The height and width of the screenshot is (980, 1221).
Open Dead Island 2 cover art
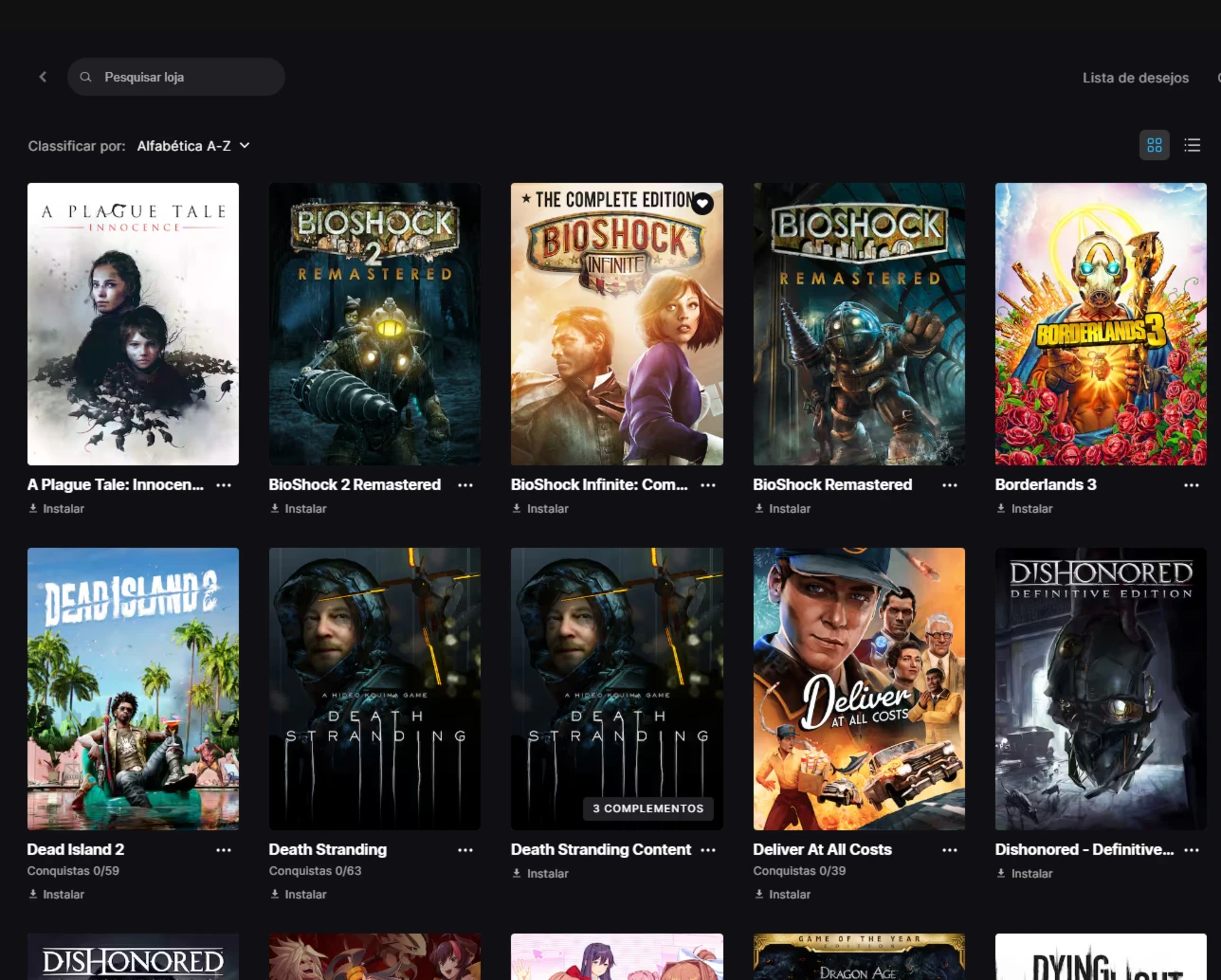click(133, 689)
